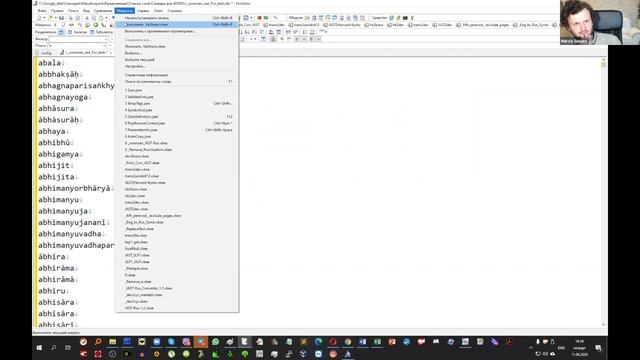Open the Справка menu
Screen dimensions: 640x360
point(174,11)
